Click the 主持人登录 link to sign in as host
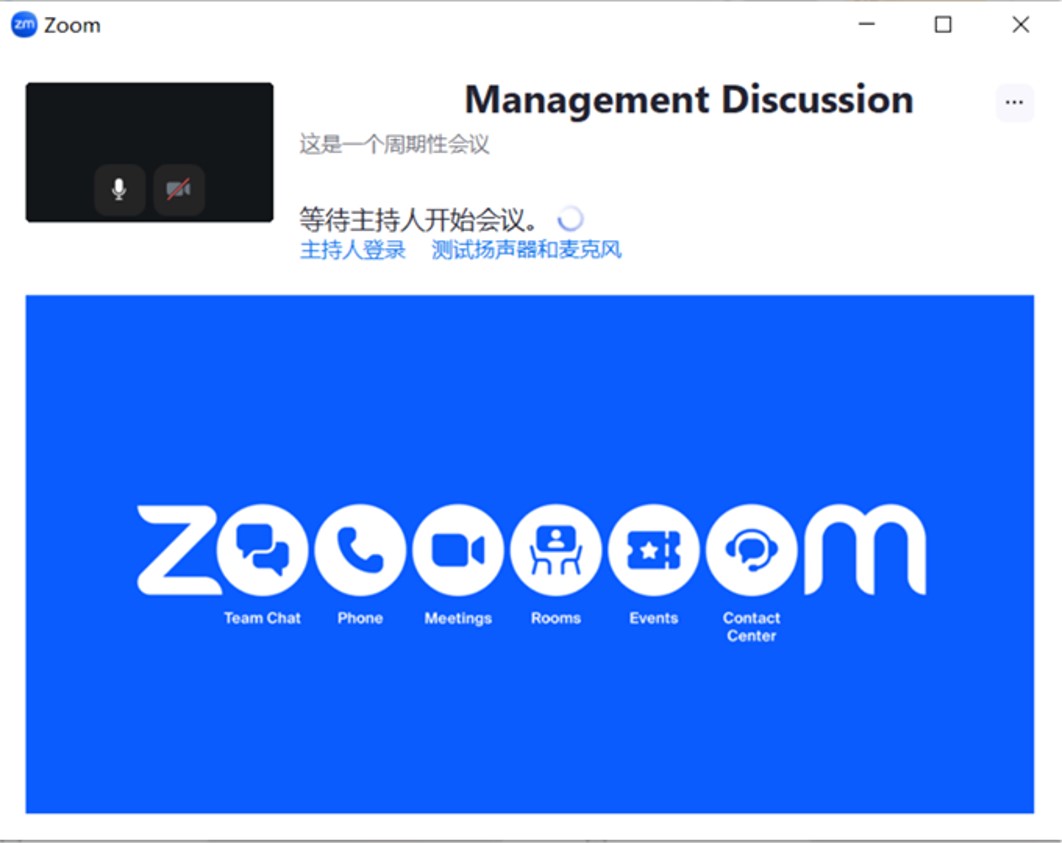This screenshot has height=843, width=1062. click(350, 250)
